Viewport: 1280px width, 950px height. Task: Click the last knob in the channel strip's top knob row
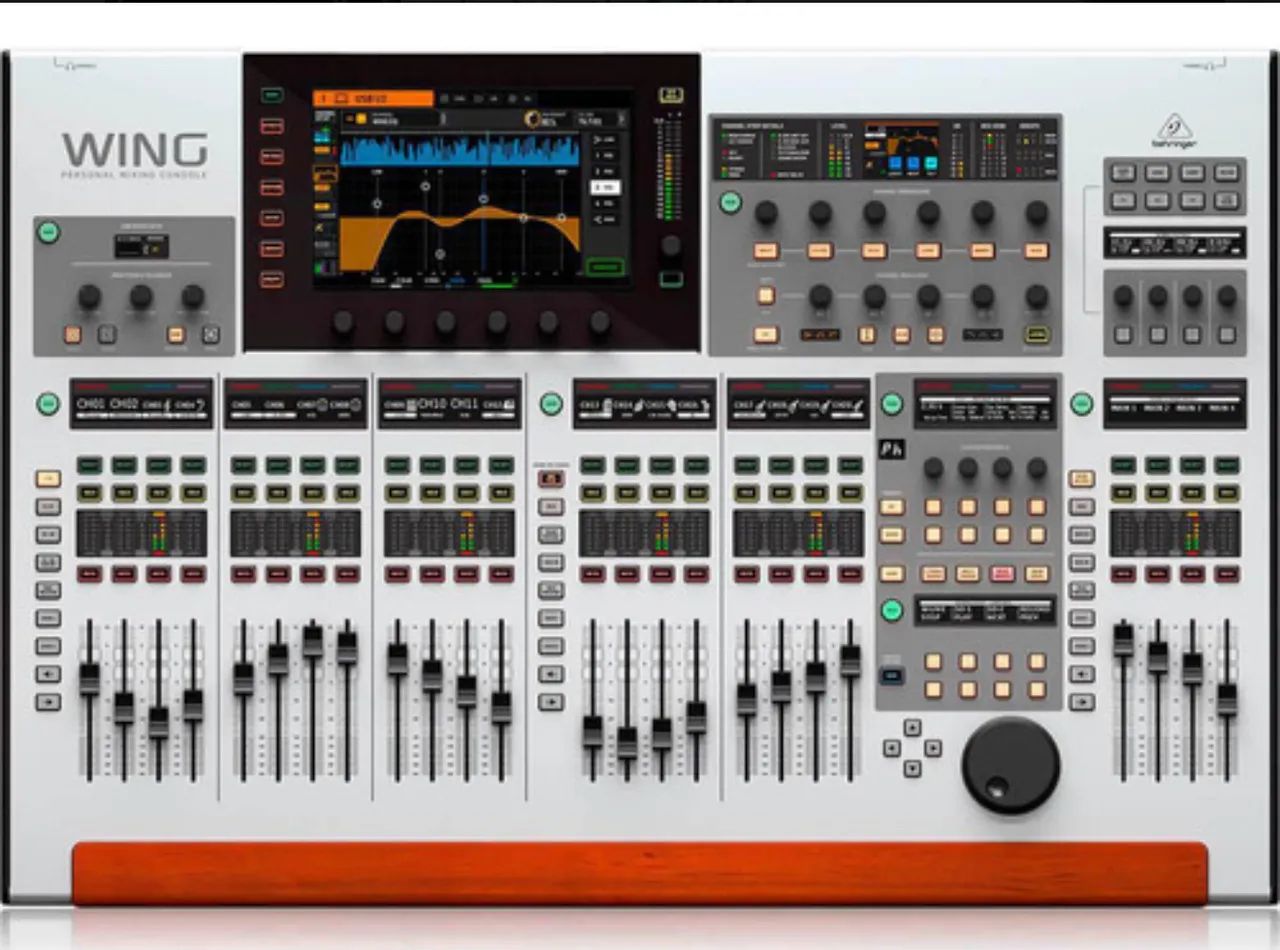click(x=1037, y=213)
